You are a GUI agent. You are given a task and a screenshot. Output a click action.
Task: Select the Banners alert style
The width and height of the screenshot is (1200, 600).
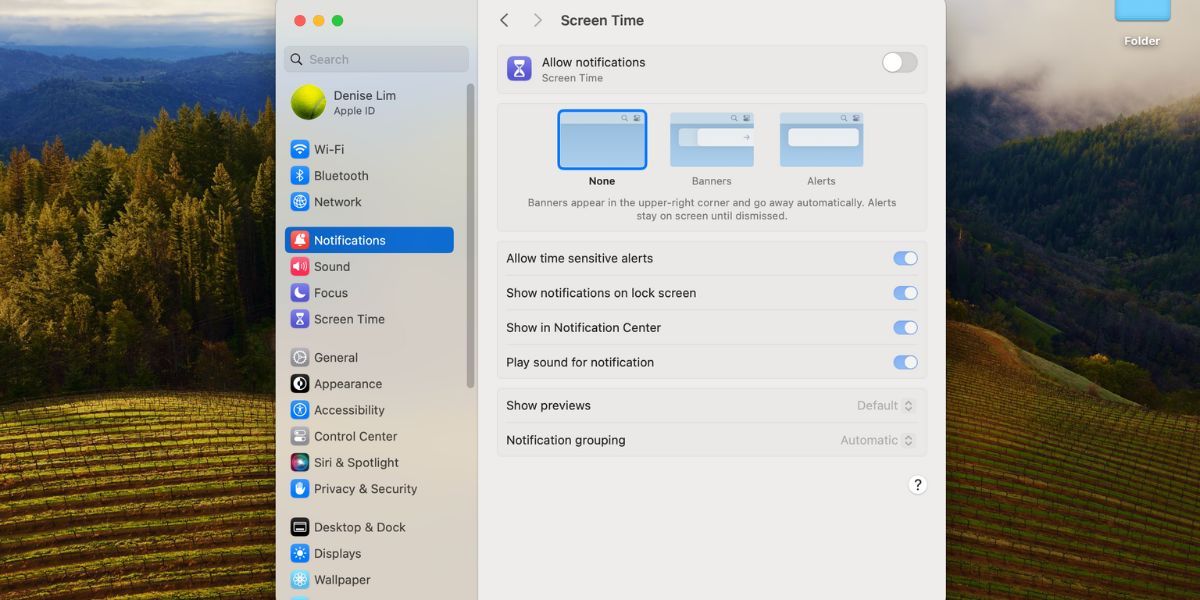click(x=711, y=140)
